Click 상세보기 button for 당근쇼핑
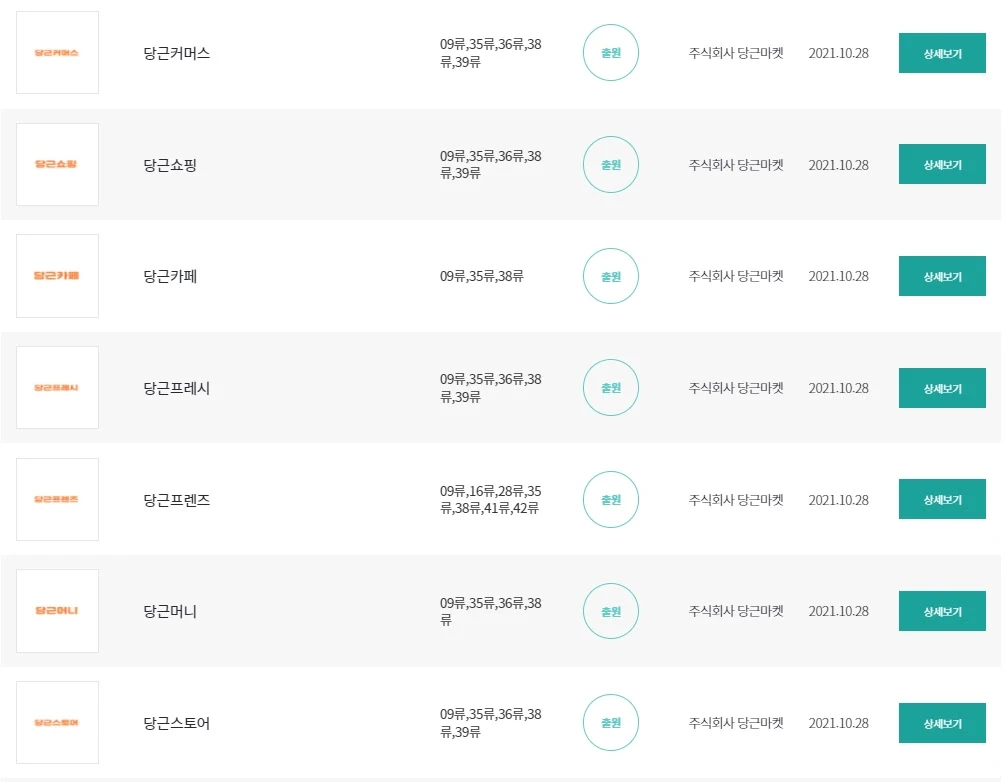This screenshot has height=782, width=1006. (941, 165)
